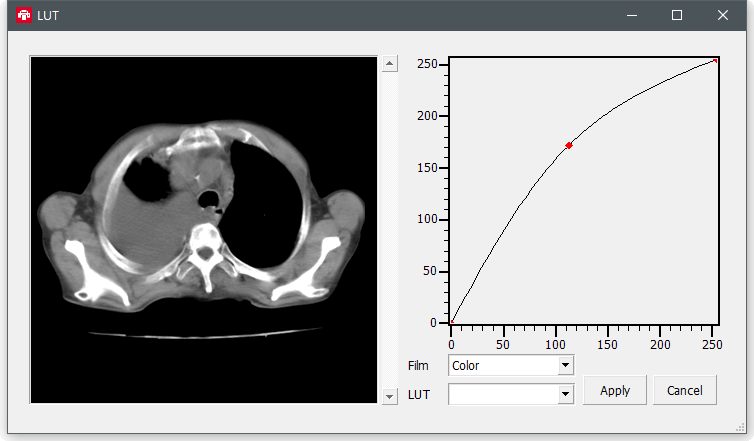The height and width of the screenshot is (441, 754).
Task: Click the scroll down arrow beside the CT image
Action: 390,397
